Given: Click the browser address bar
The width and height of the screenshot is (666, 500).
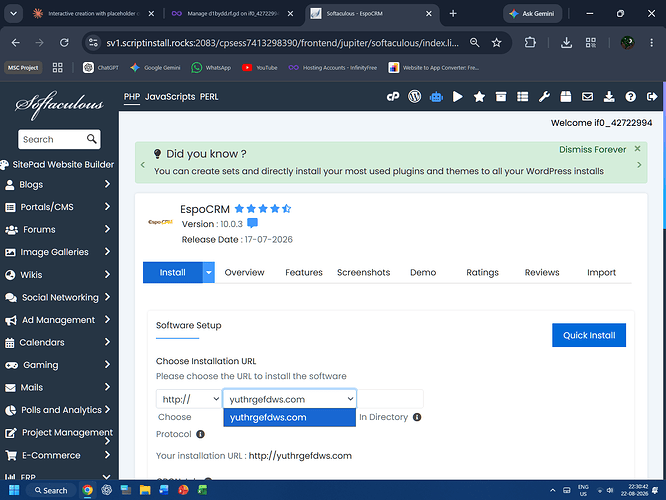Looking at the screenshot, I should [x=282, y=42].
